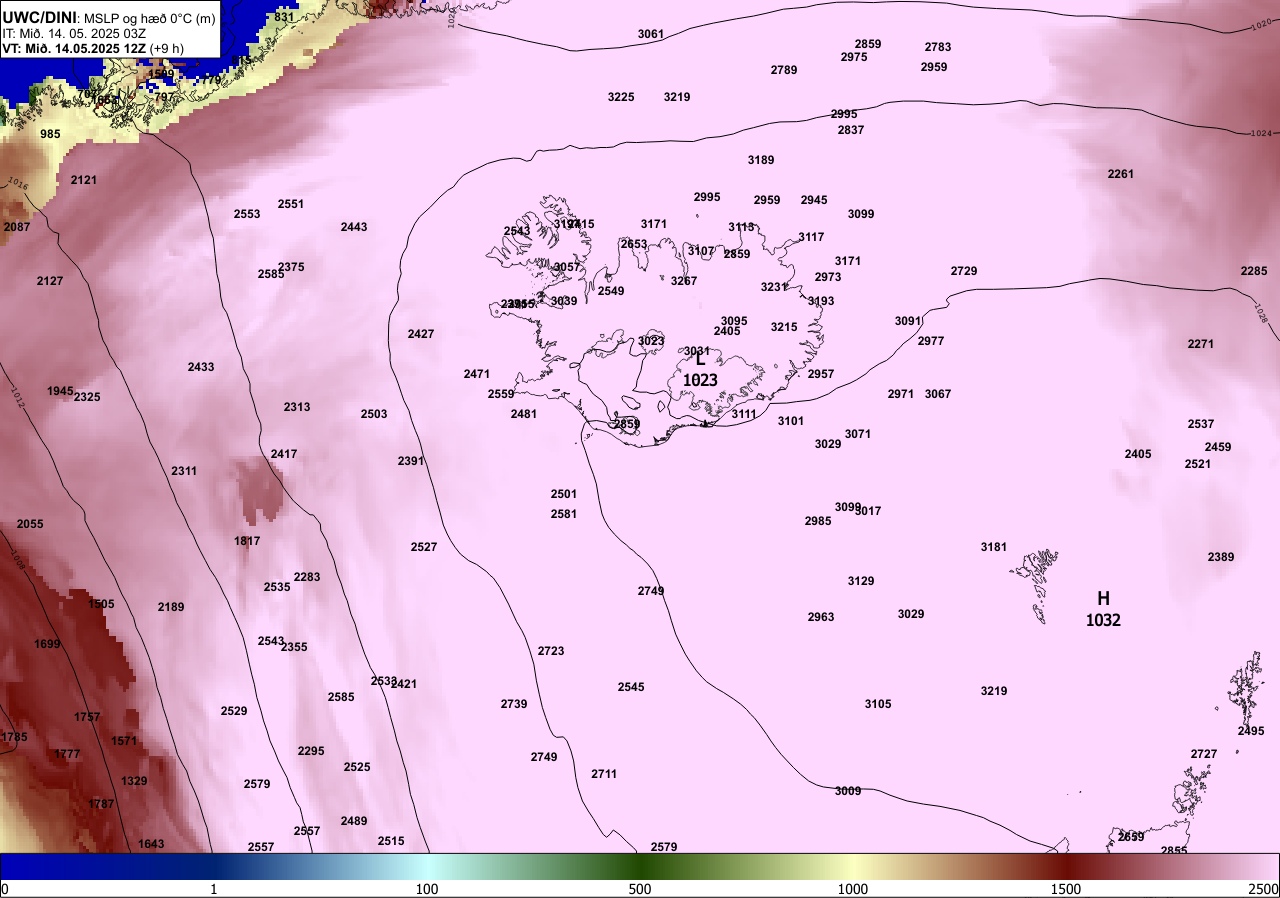Click the map value 2189
Screen dimensions: 1280x898
171,607
